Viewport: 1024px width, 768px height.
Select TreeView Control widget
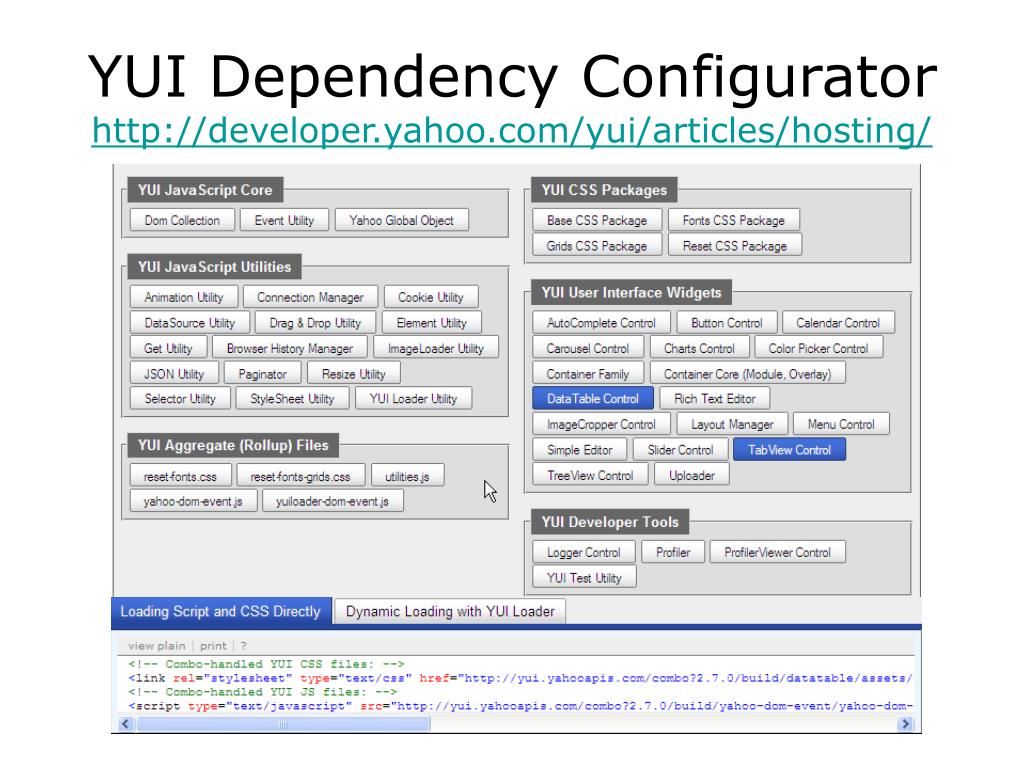point(590,475)
